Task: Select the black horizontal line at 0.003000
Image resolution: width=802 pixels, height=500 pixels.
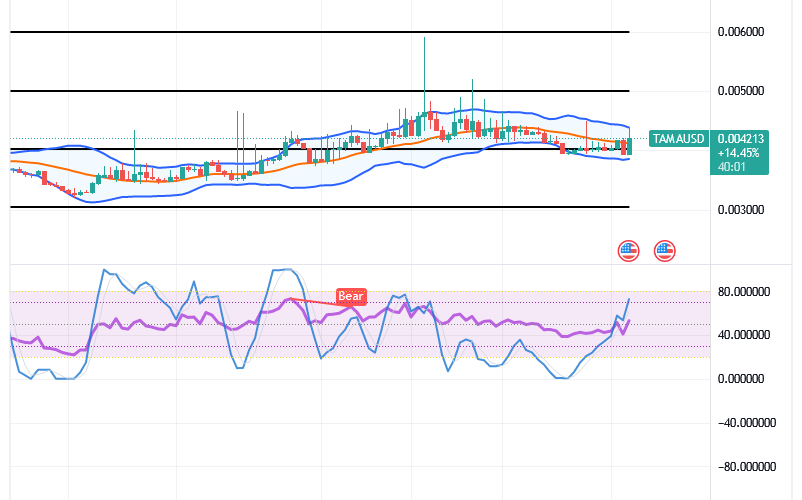Action: (320, 207)
